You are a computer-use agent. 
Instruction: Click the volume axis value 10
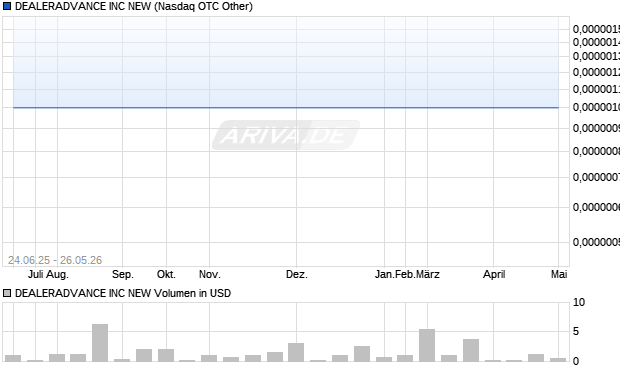[x=579, y=303]
